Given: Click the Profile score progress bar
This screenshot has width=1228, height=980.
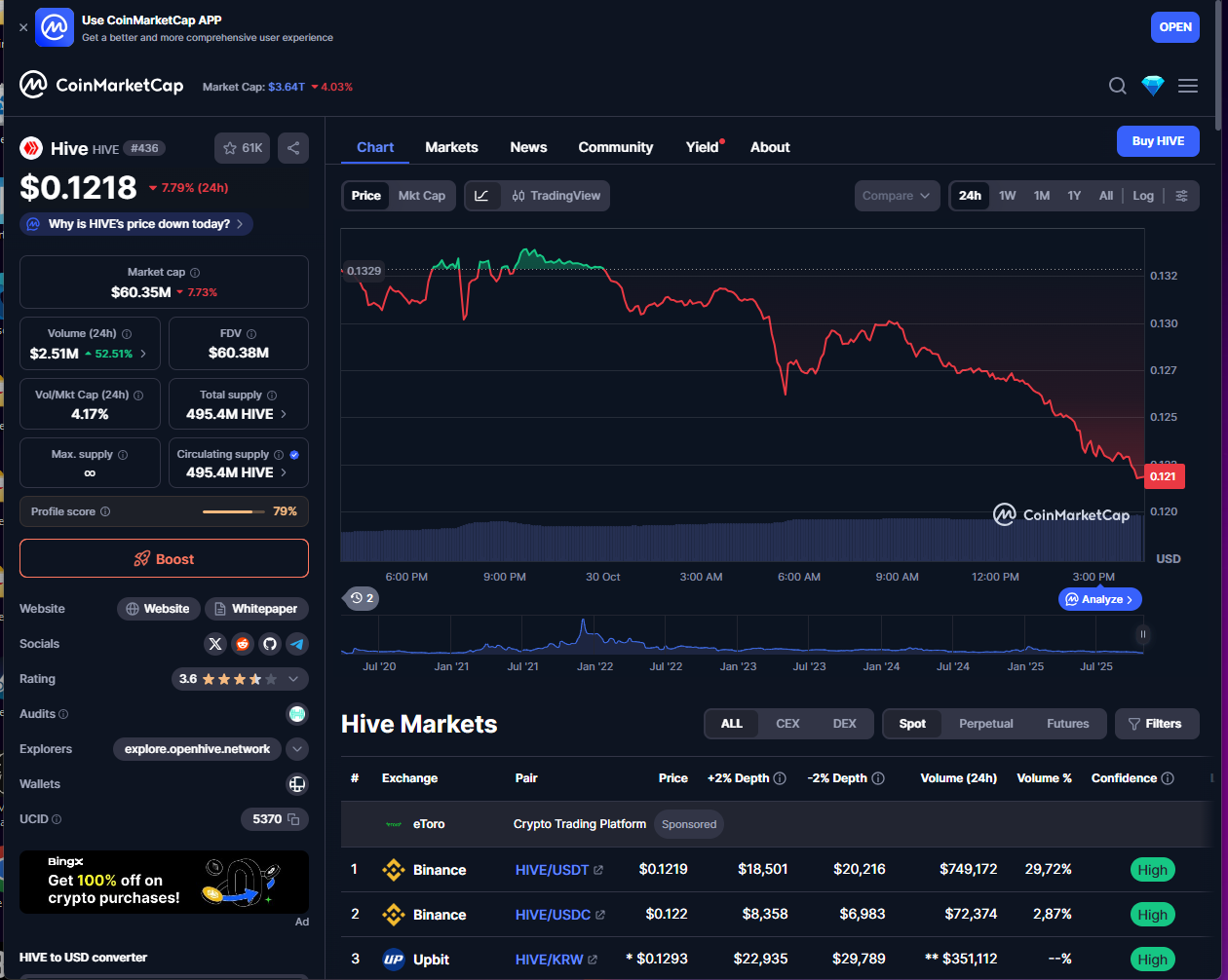Looking at the screenshot, I should (233, 511).
